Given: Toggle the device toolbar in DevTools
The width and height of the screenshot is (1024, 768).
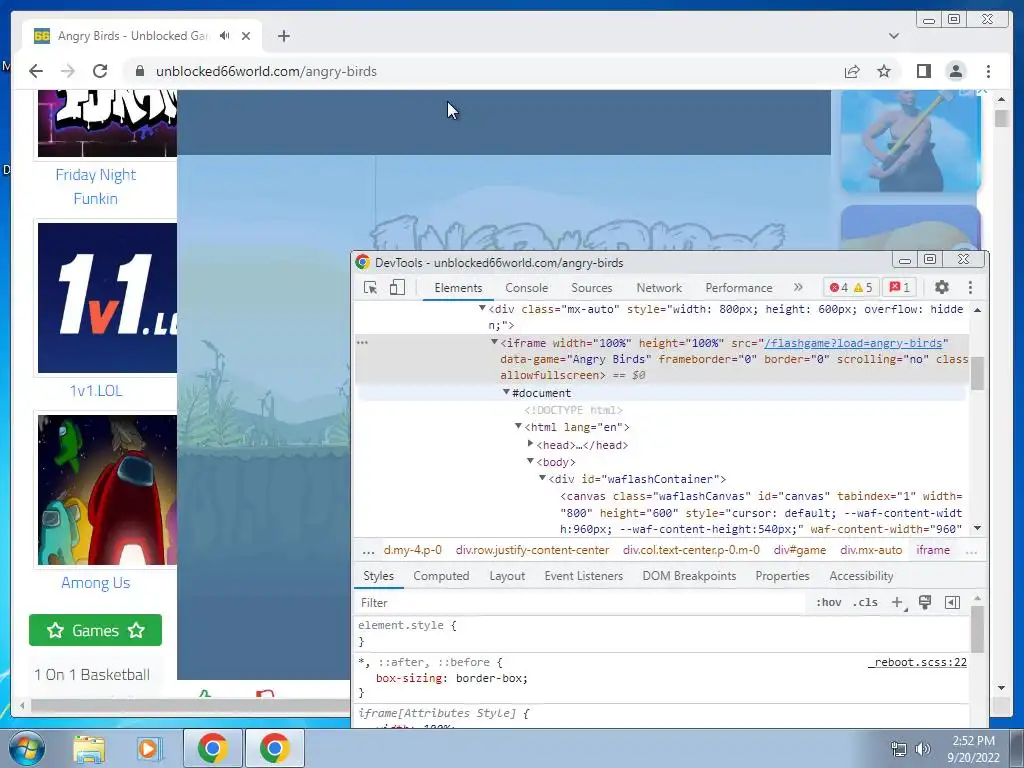Looking at the screenshot, I should (x=397, y=287).
